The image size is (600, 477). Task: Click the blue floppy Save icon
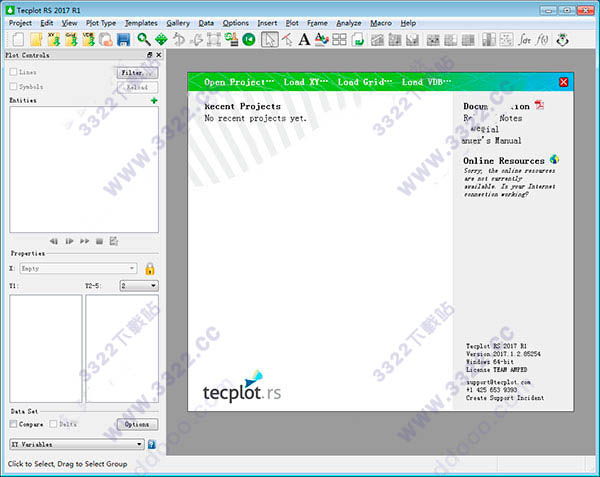pyautogui.click(x=124, y=40)
